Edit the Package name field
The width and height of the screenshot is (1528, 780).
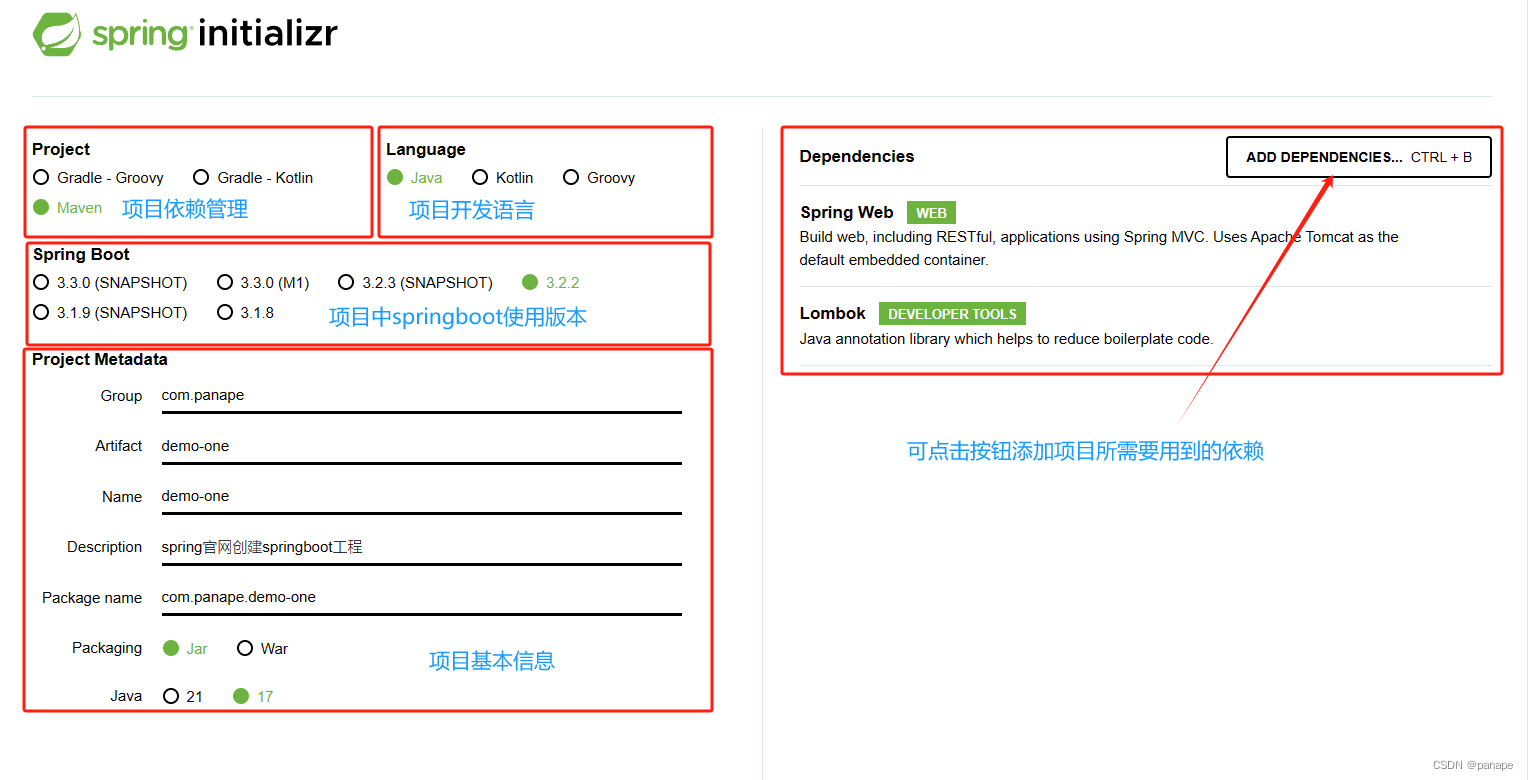(421, 598)
